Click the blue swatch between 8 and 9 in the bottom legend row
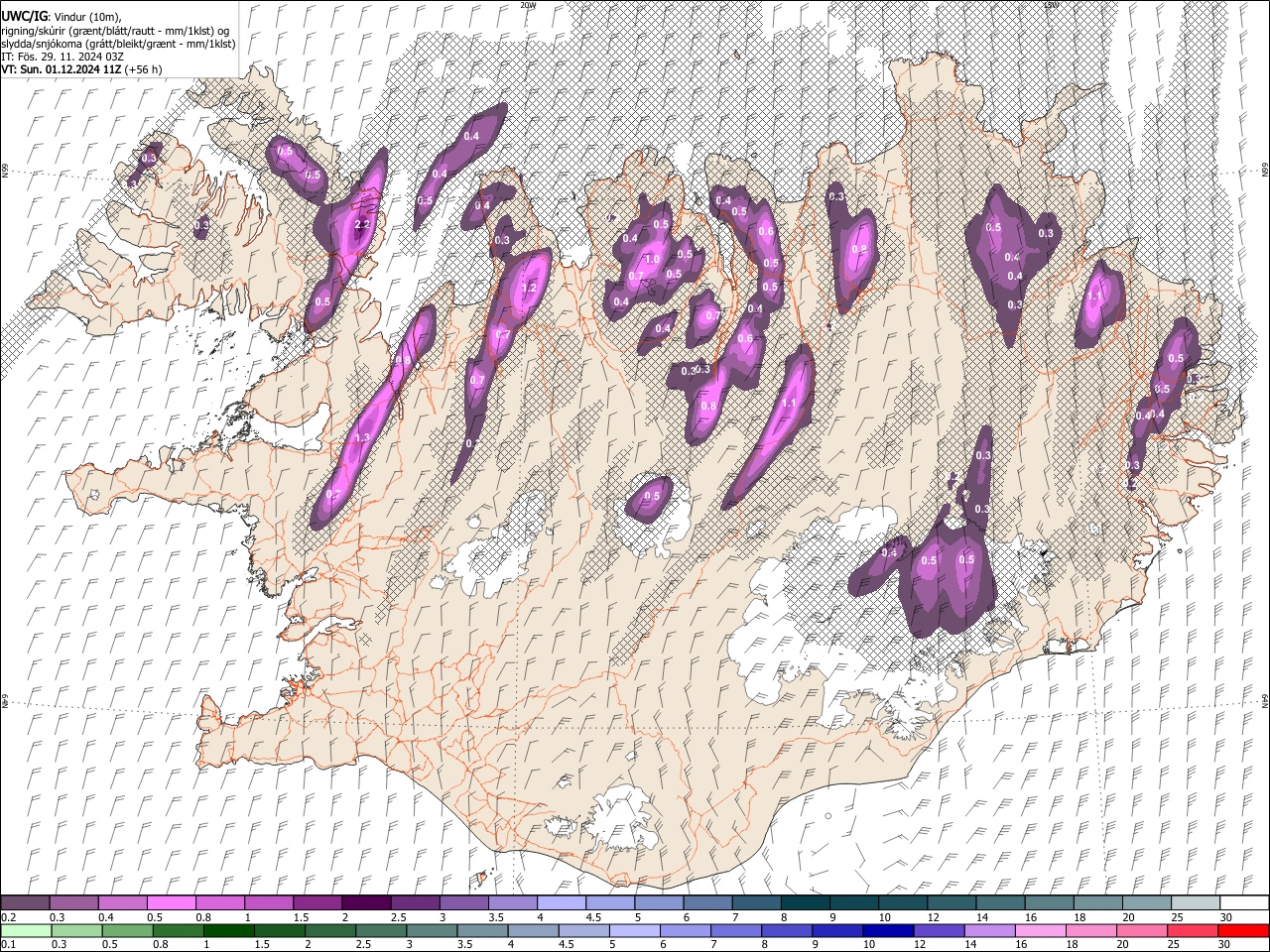1270x952 pixels. (x=787, y=930)
